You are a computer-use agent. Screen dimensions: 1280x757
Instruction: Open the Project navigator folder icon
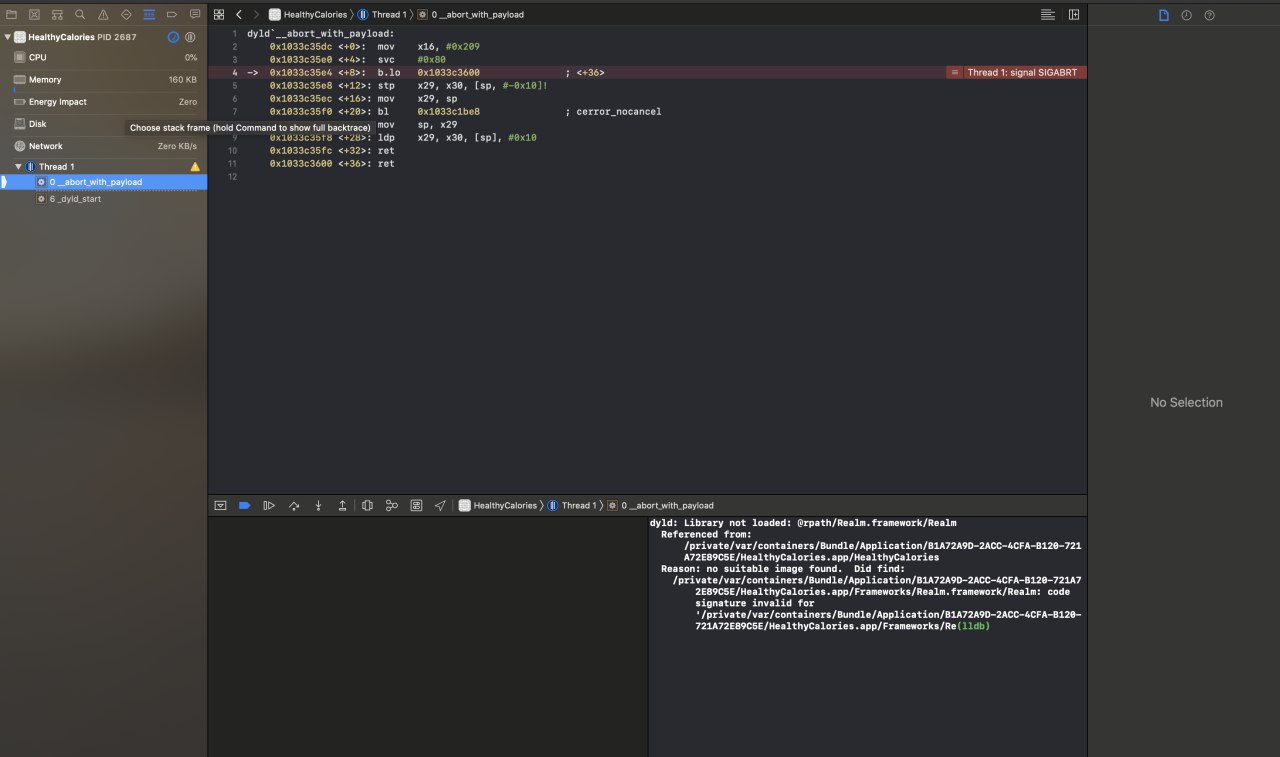(11, 15)
